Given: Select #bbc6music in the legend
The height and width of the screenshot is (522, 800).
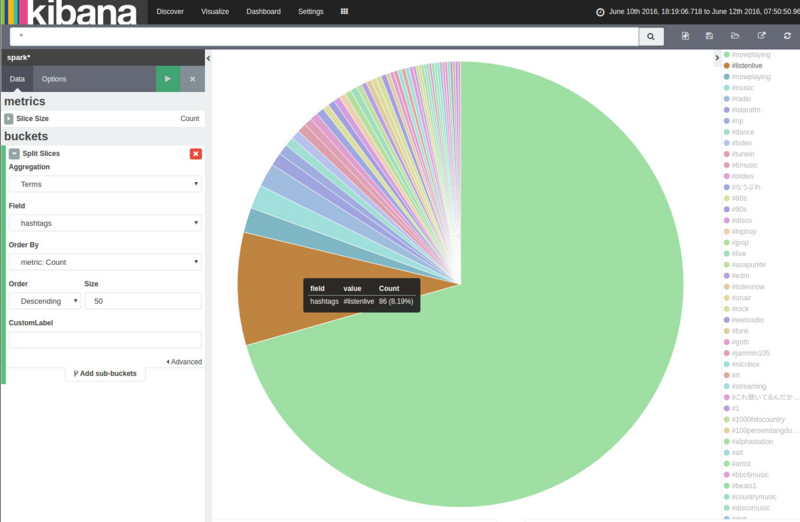Looking at the screenshot, I should (x=750, y=475).
